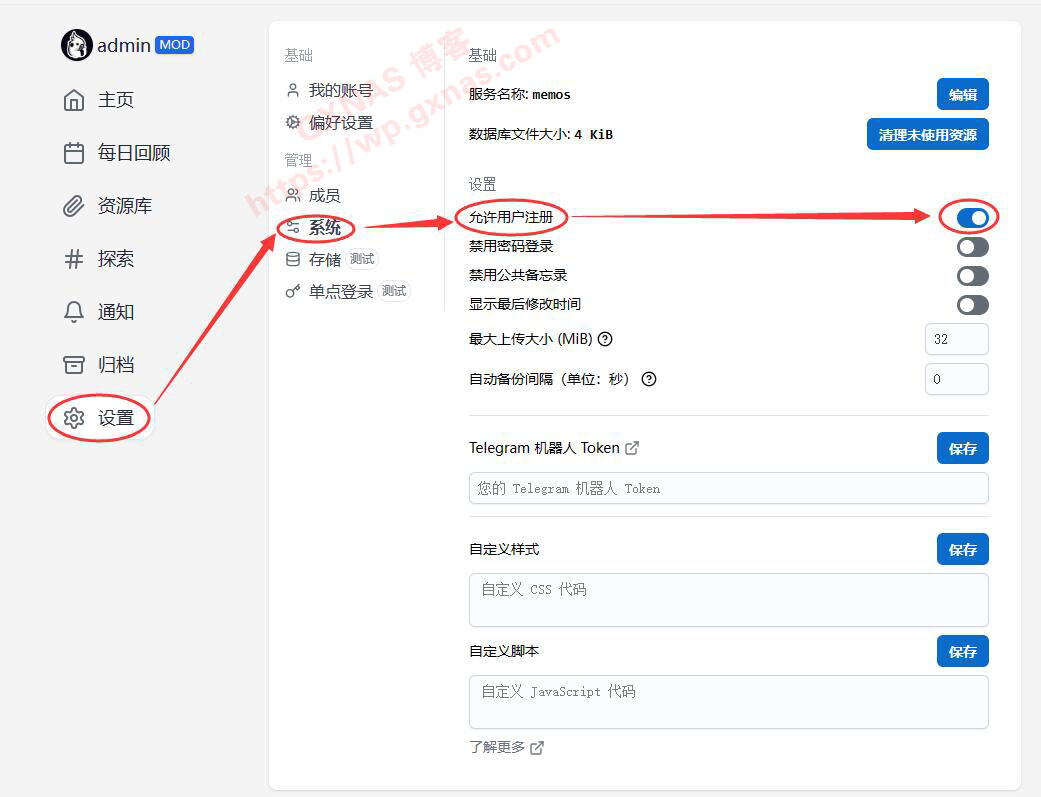Open 通知 bell icon
1041x797 pixels.
point(74,312)
